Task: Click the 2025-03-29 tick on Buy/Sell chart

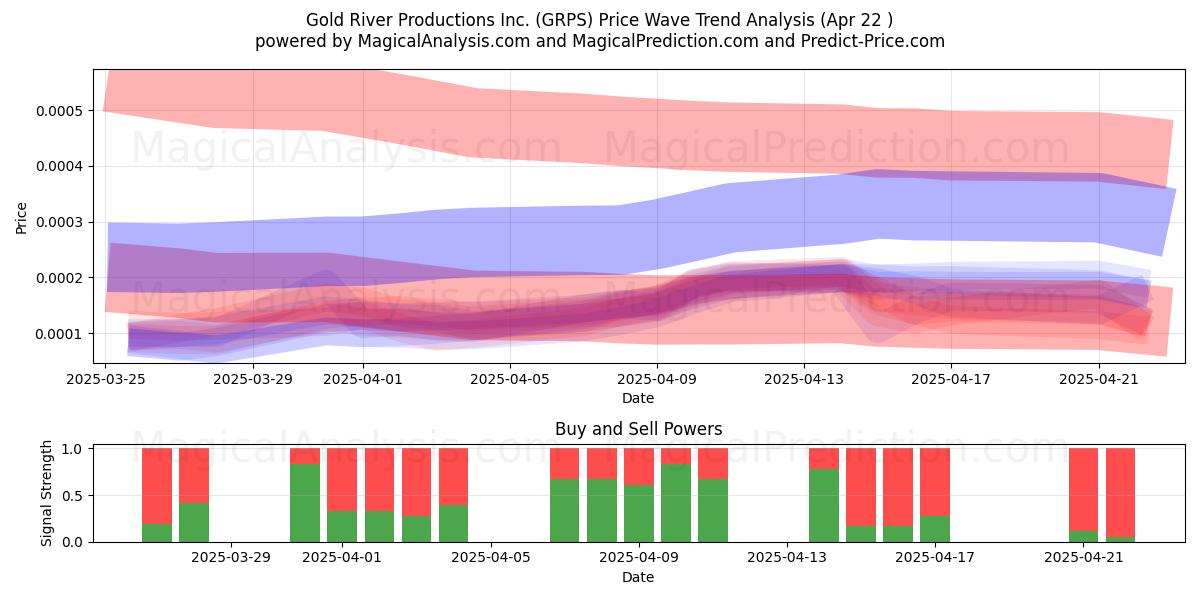Action: (231, 558)
